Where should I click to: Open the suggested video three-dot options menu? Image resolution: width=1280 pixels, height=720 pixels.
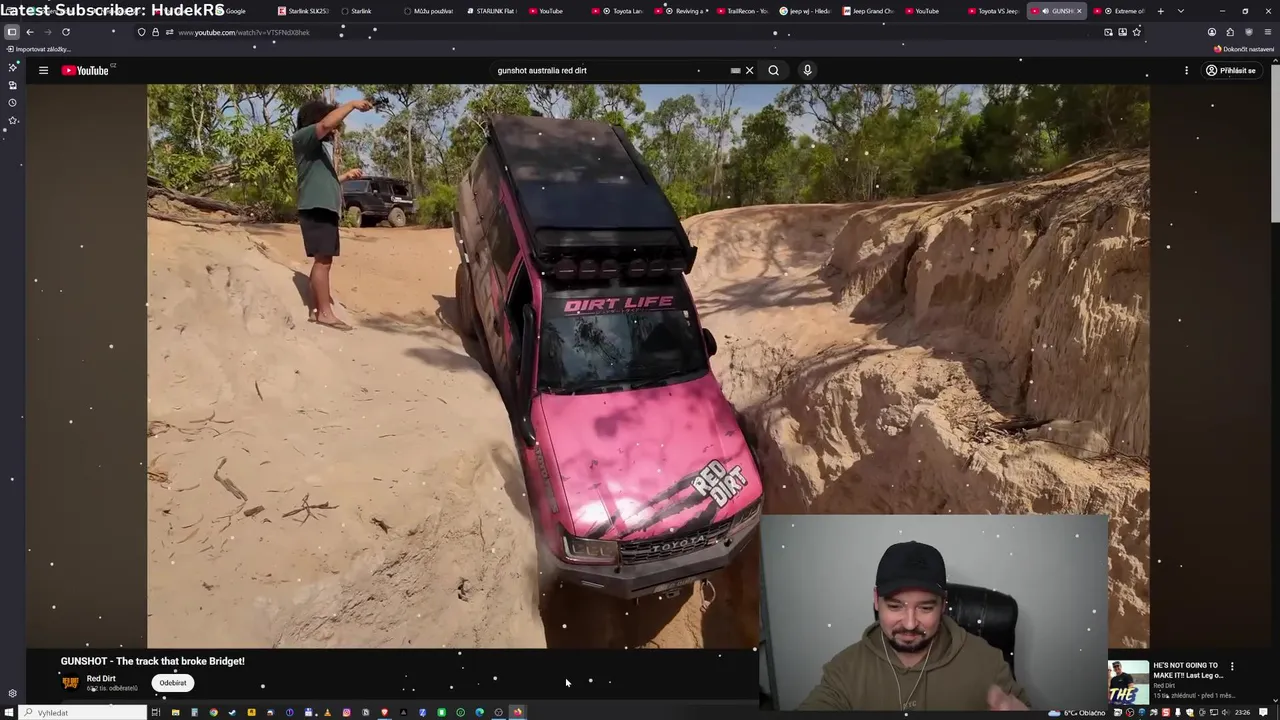click(1232, 666)
